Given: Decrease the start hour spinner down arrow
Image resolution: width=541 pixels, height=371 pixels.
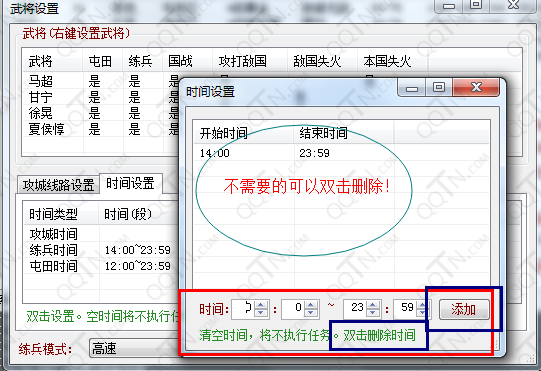Looking at the screenshot, I should coord(261,313).
